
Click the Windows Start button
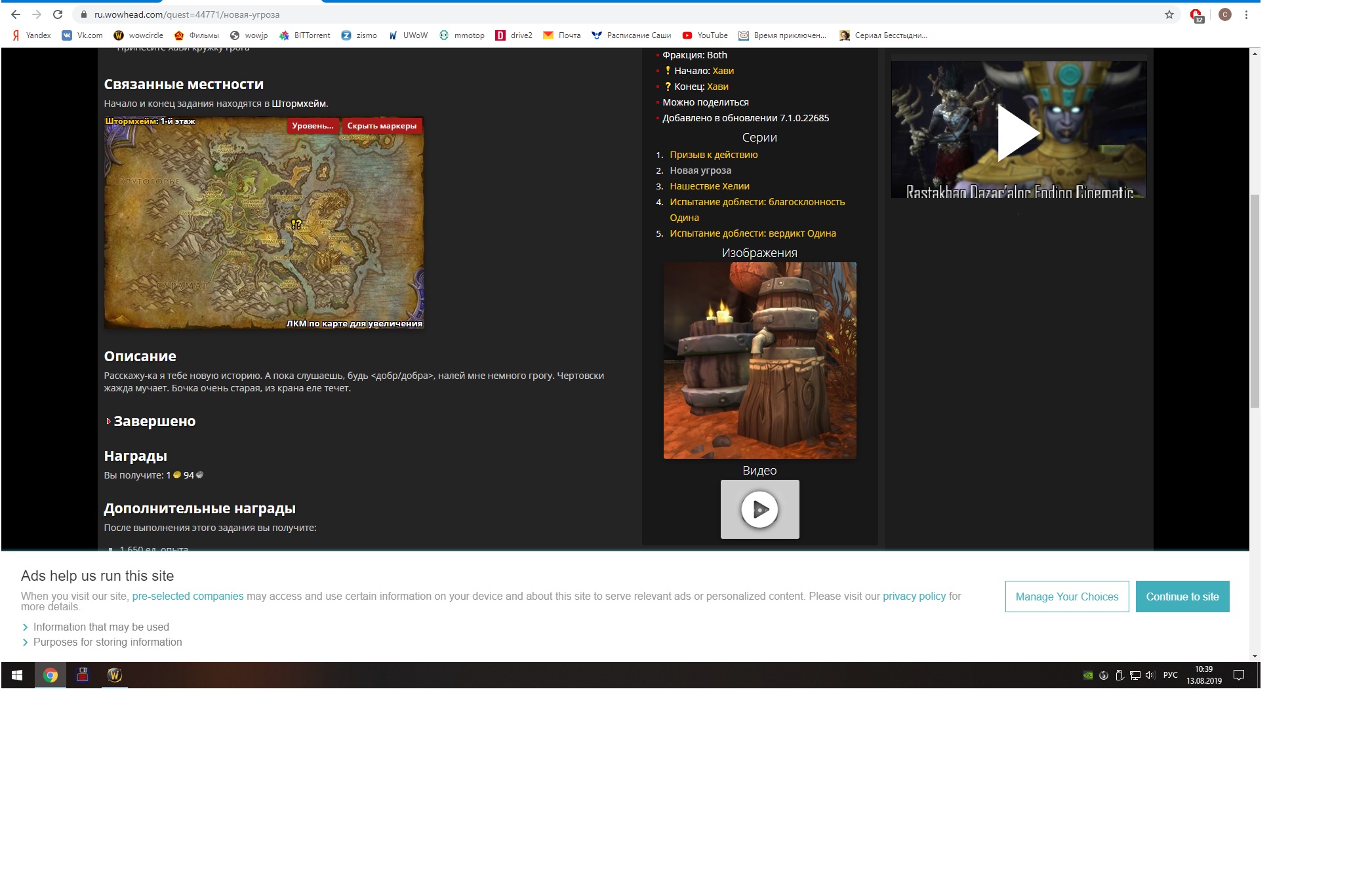click(17, 675)
